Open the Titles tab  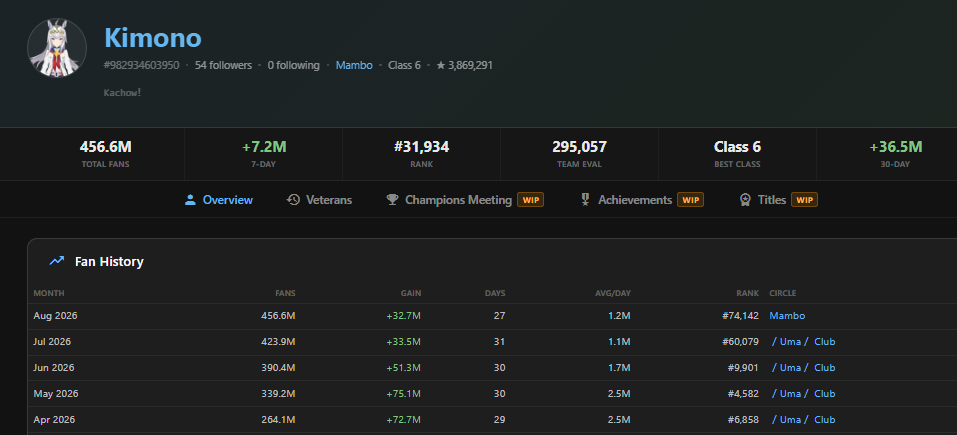778,200
